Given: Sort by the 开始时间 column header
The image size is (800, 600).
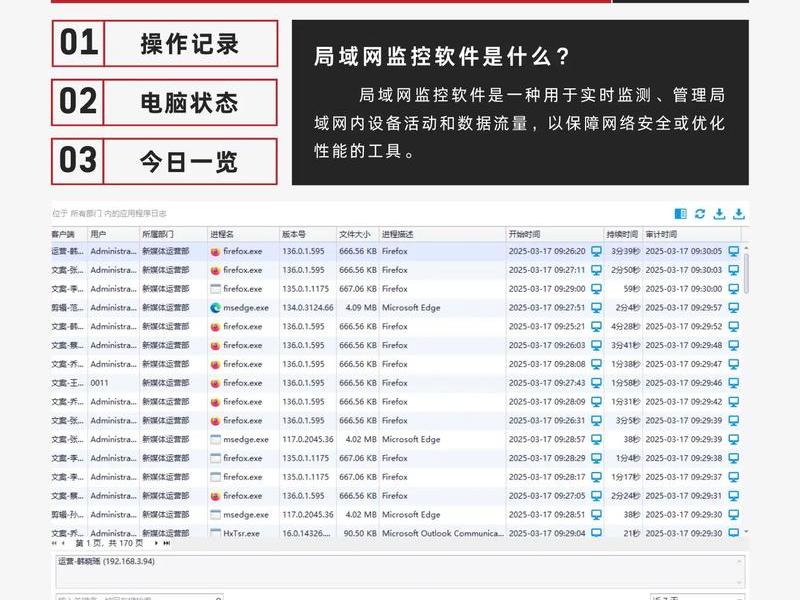Looking at the screenshot, I should coord(555,234).
